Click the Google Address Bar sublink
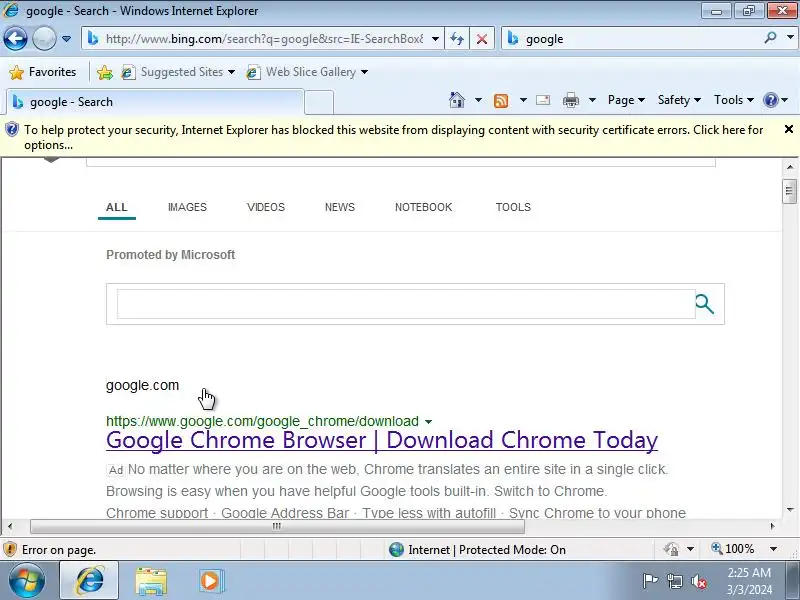The height and width of the screenshot is (600, 800). tap(285, 512)
